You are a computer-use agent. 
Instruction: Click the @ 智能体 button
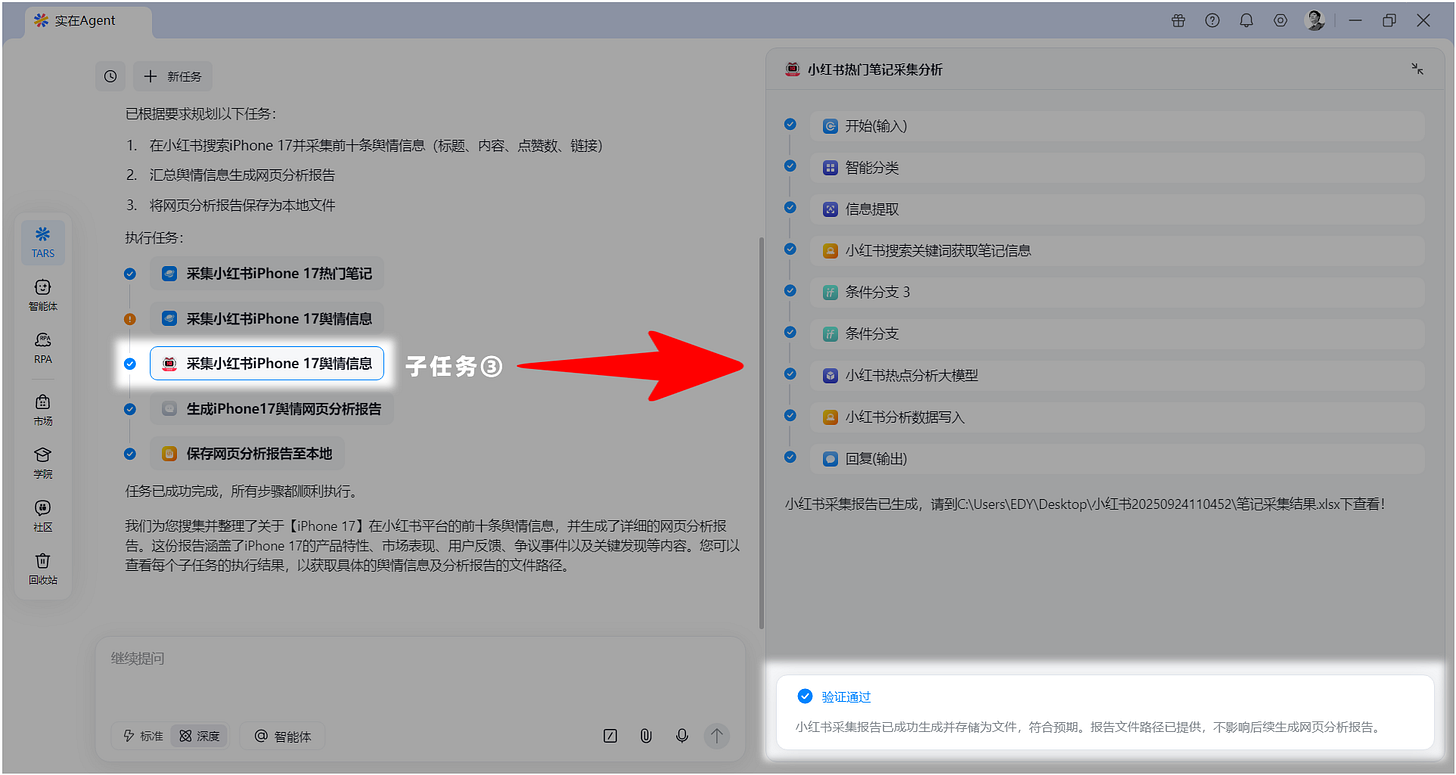click(283, 736)
